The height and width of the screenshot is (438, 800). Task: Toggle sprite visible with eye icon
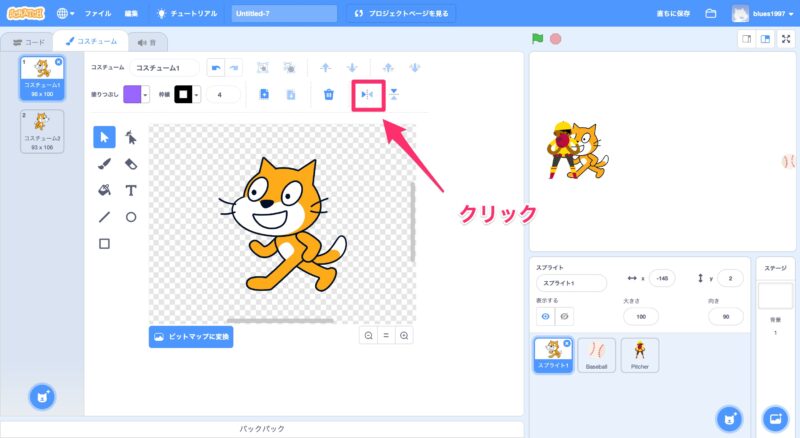tap(544, 316)
